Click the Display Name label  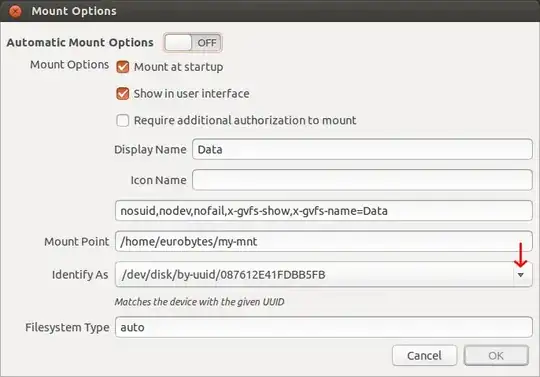(x=150, y=150)
